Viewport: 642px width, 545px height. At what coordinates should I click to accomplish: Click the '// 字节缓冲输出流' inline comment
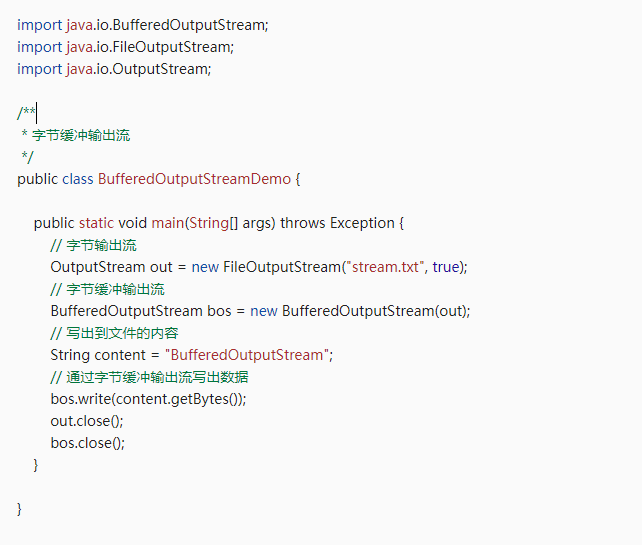coord(107,289)
